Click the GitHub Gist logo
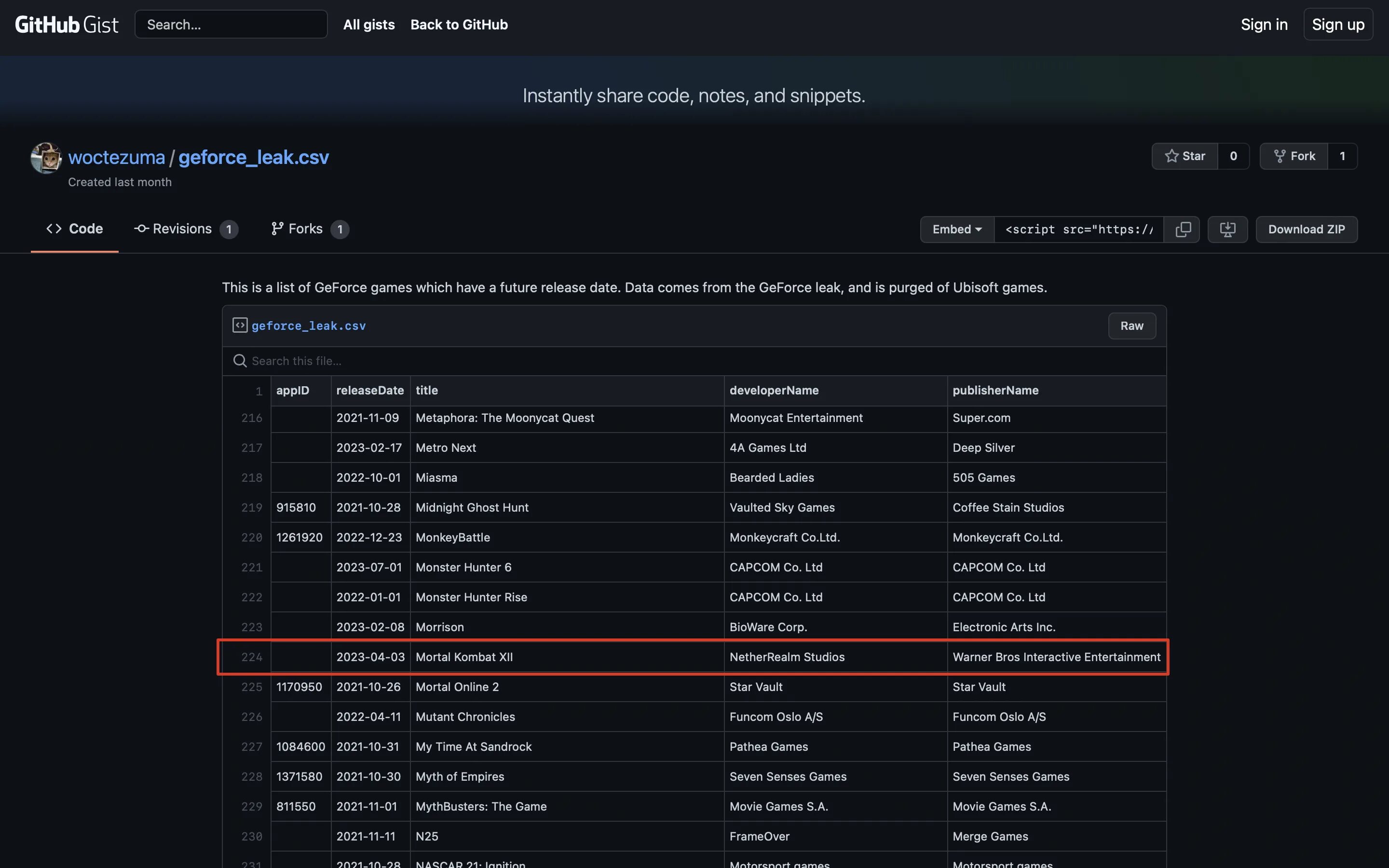The width and height of the screenshot is (1389, 868). 67,24
